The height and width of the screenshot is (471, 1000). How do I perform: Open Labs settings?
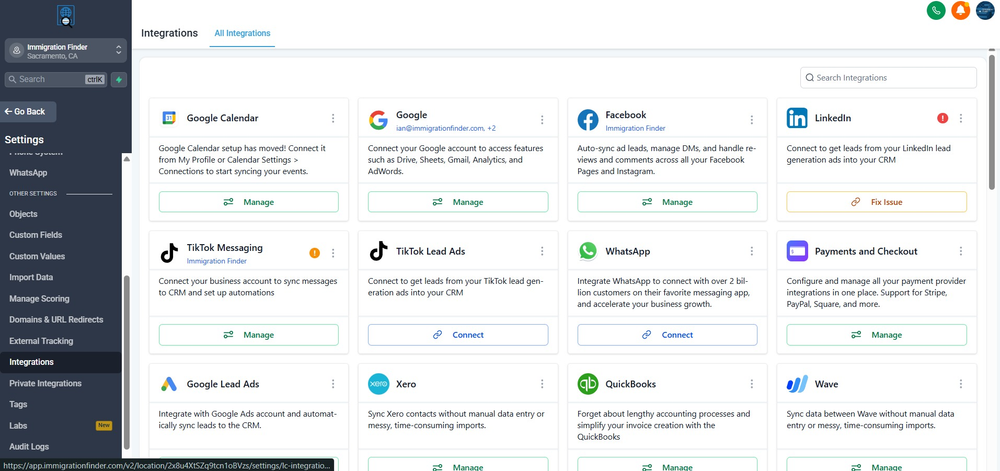[x=18, y=426]
